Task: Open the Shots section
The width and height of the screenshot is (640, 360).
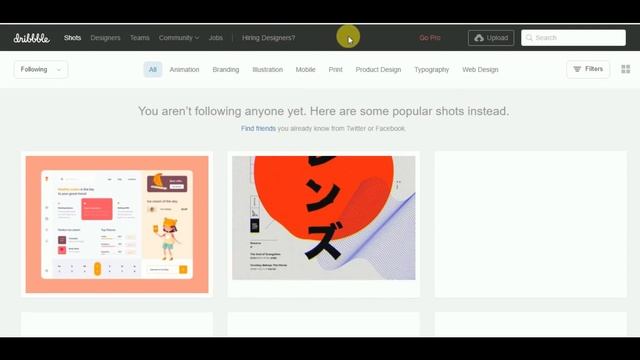Action: click(72, 38)
